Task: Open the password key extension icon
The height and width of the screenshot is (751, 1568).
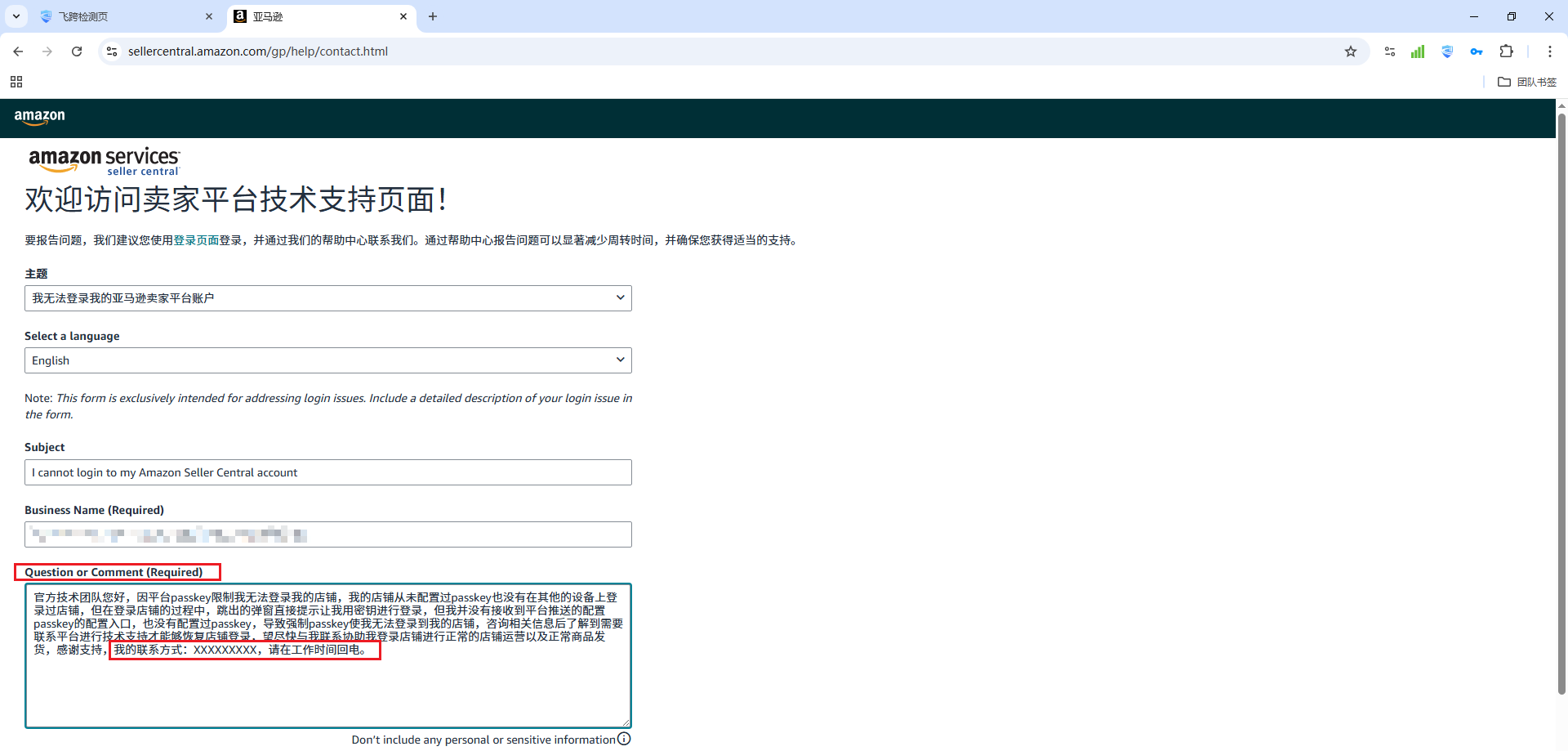Action: 1477,51
